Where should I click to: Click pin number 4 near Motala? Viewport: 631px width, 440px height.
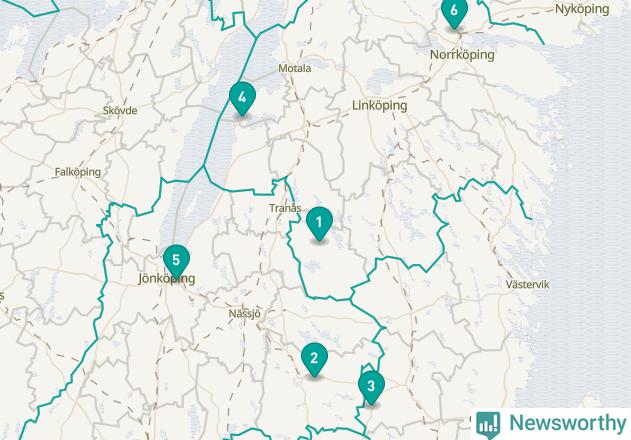242,99
